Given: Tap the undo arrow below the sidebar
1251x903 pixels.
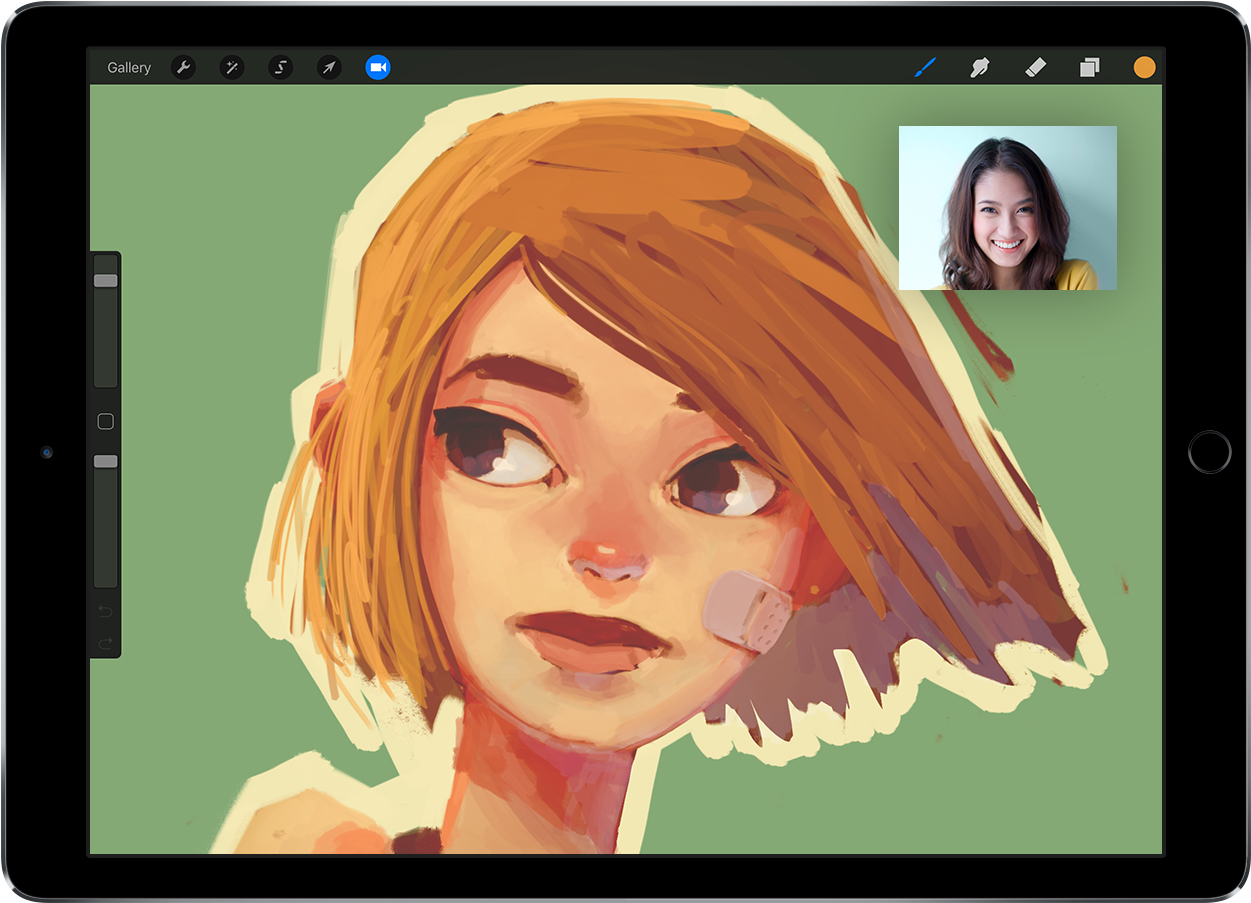Looking at the screenshot, I should pyautogui.click(x=105, y=610).
